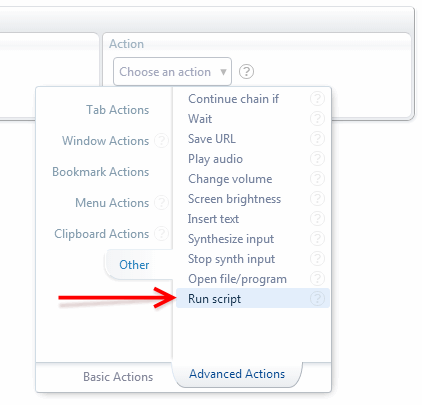The height and width of the screenshot is (405, 422).
Task: Click help icon beside Open file/program
Action: 317,279
